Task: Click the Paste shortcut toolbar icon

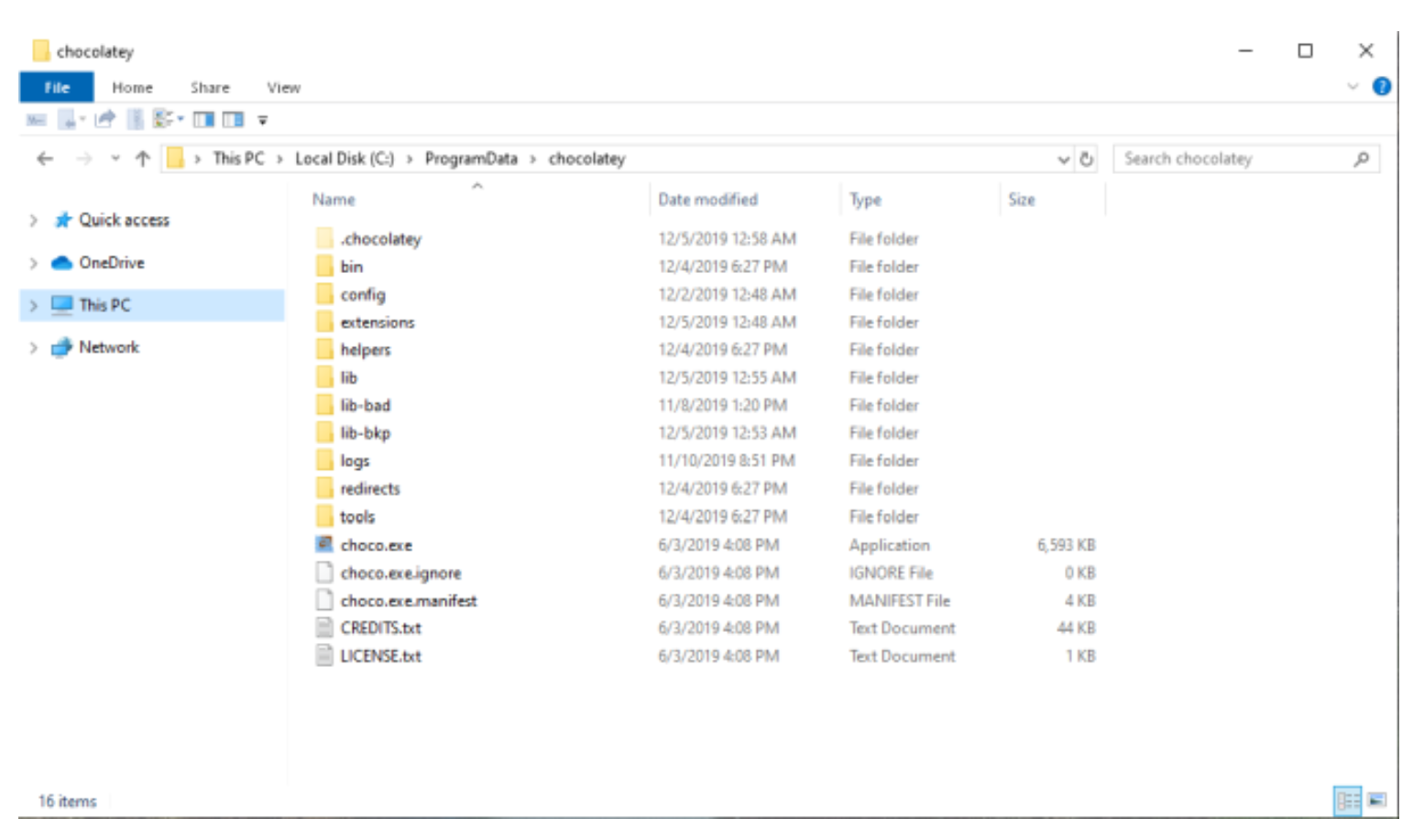Action: (x=67, y=120)
